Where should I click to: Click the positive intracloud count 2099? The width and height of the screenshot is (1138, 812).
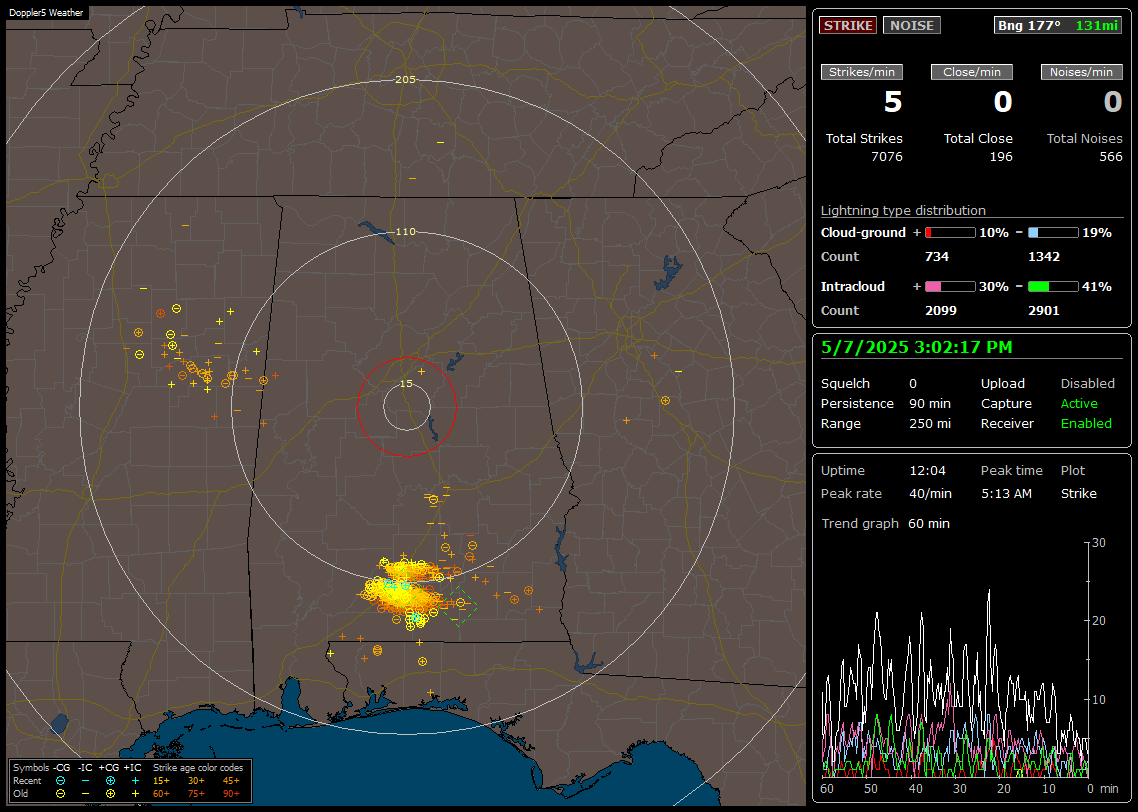click(941, 311)
